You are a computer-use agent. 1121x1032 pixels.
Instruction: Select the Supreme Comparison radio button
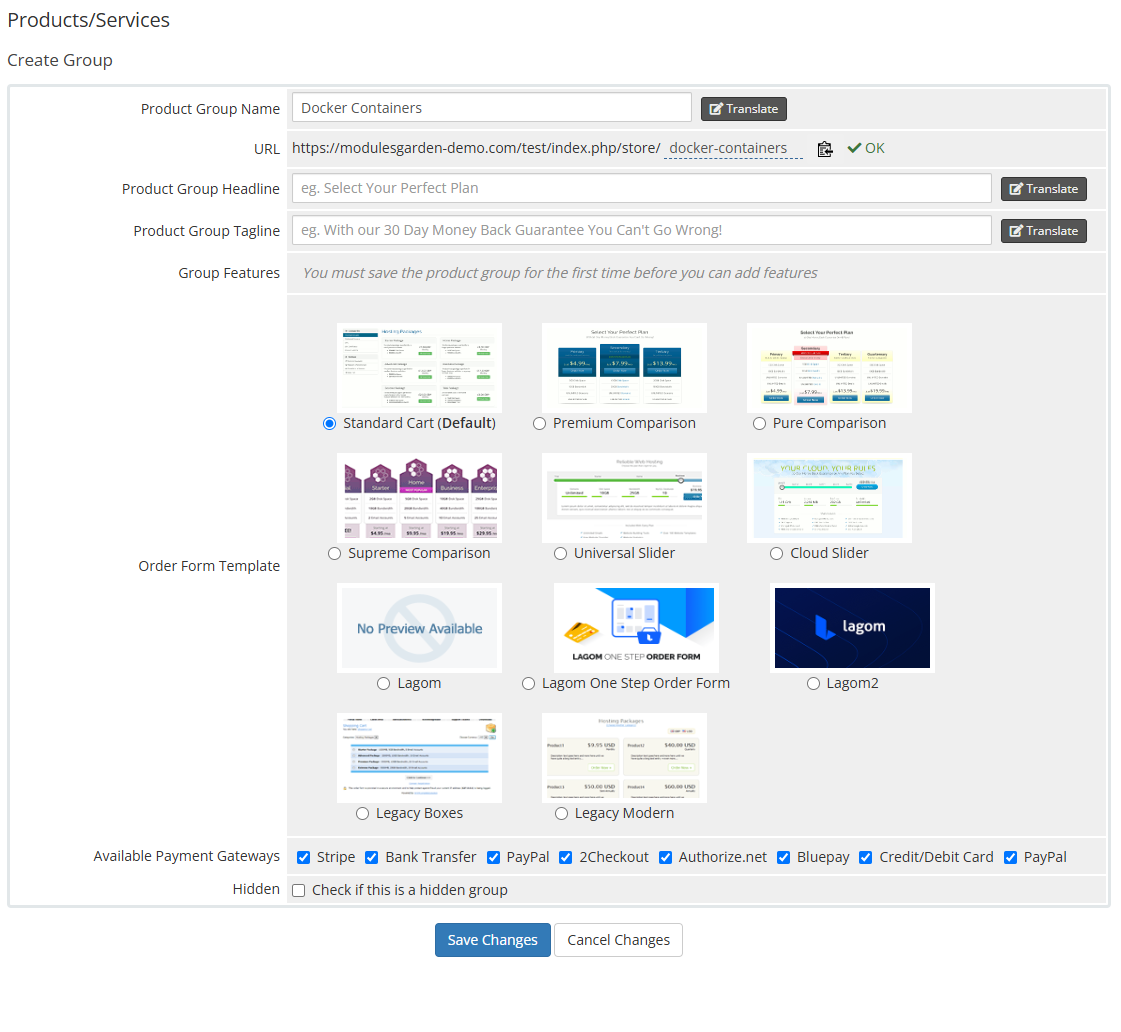pos(335,554)
